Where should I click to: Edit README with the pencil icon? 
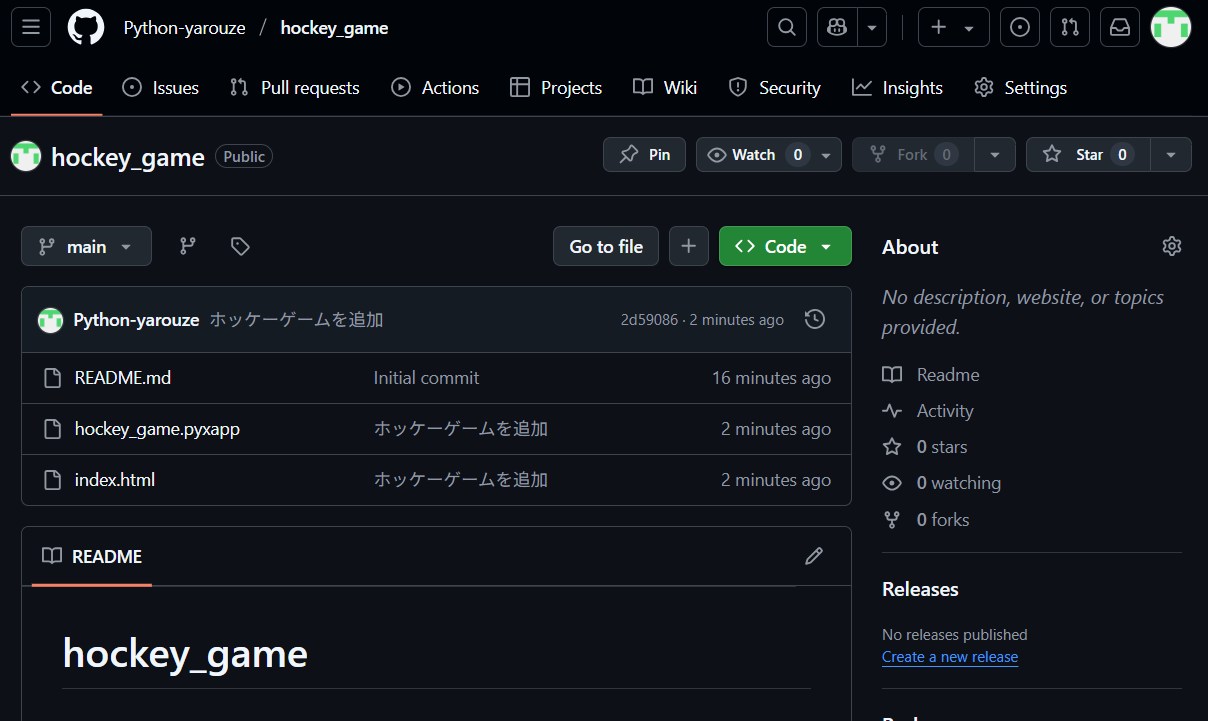(x=814, y=556)
